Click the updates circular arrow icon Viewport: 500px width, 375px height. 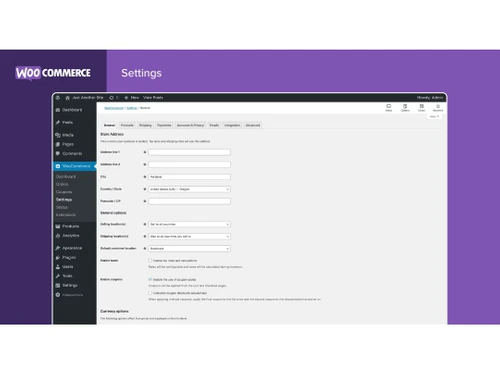[x=111, y=98]
